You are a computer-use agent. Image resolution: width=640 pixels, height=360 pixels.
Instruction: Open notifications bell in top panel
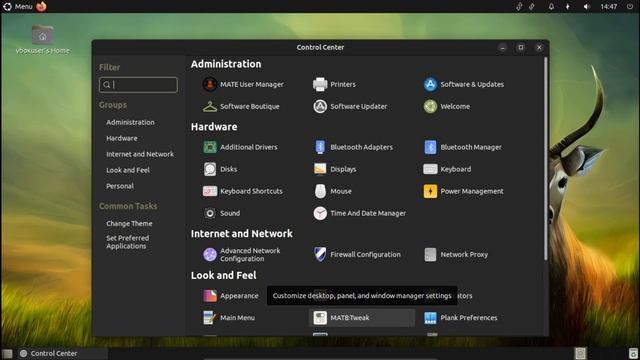(x=551, y=7)
